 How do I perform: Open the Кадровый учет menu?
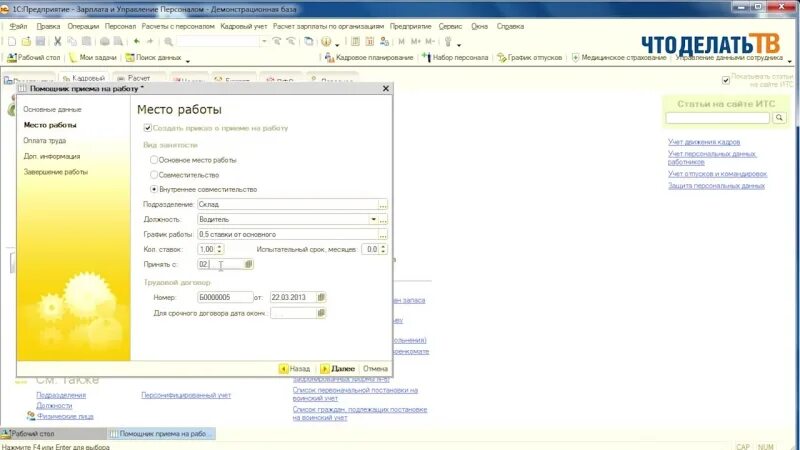coord(243,26)
